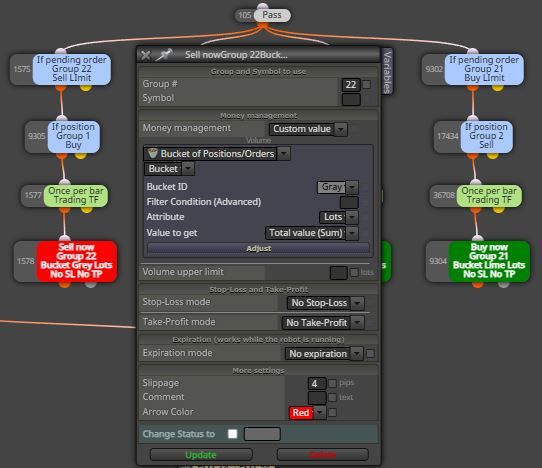Click block ID 9305 label
Screen dimensions: 542x468
coord(37,136)
